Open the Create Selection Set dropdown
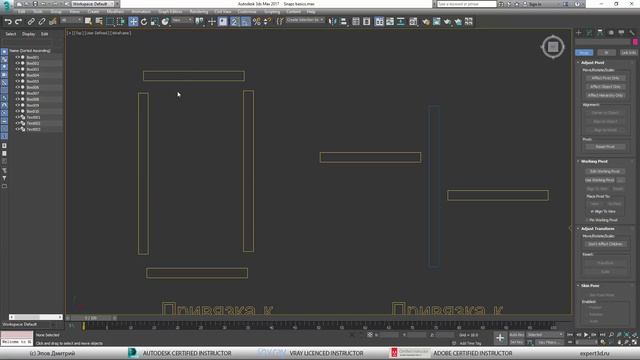This screenshot has width=640, height=360. tap(304, 20)
